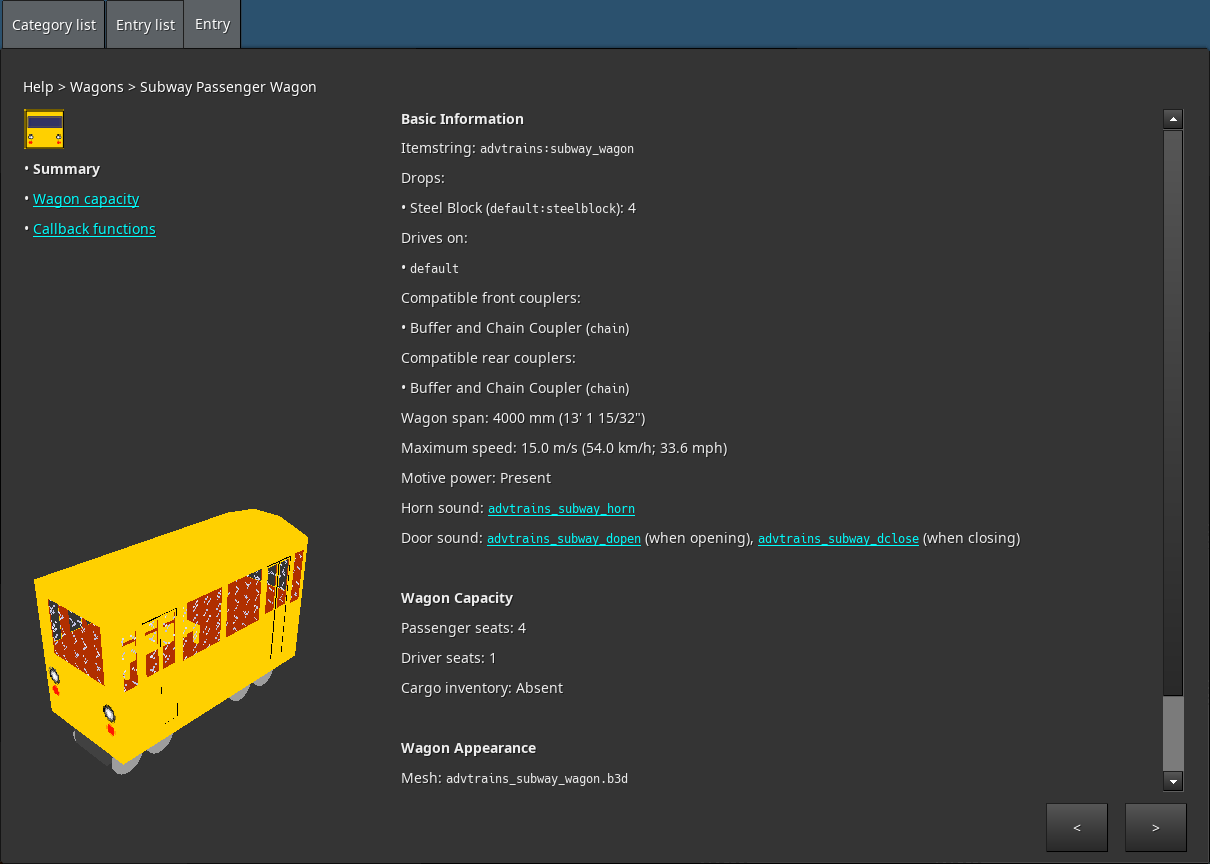Go to previous entry with < button
1210x864 pixels.
click(1076, 827)
